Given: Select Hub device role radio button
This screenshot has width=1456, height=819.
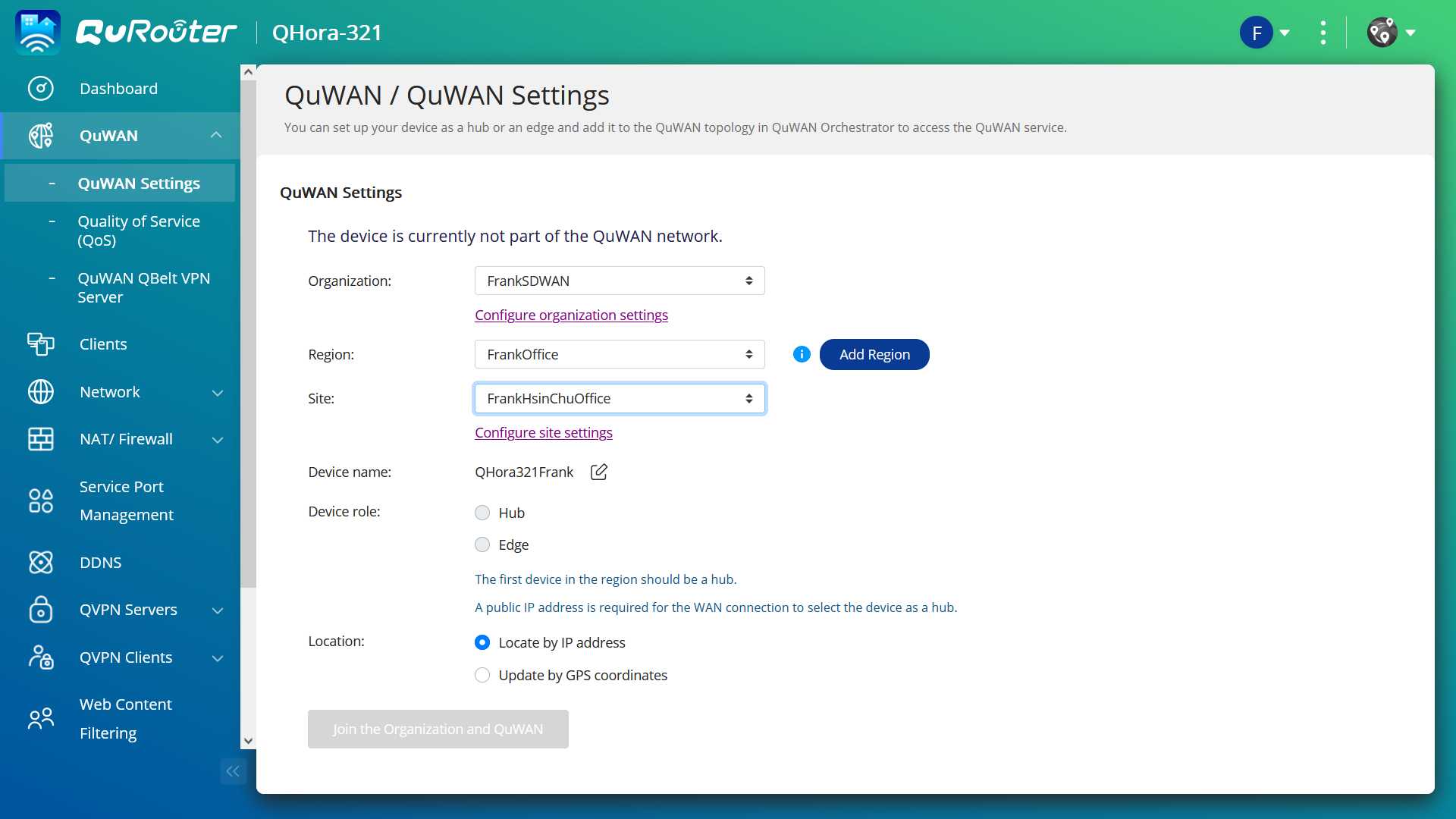Looking at the screenshot, I should tap(482, 511).
